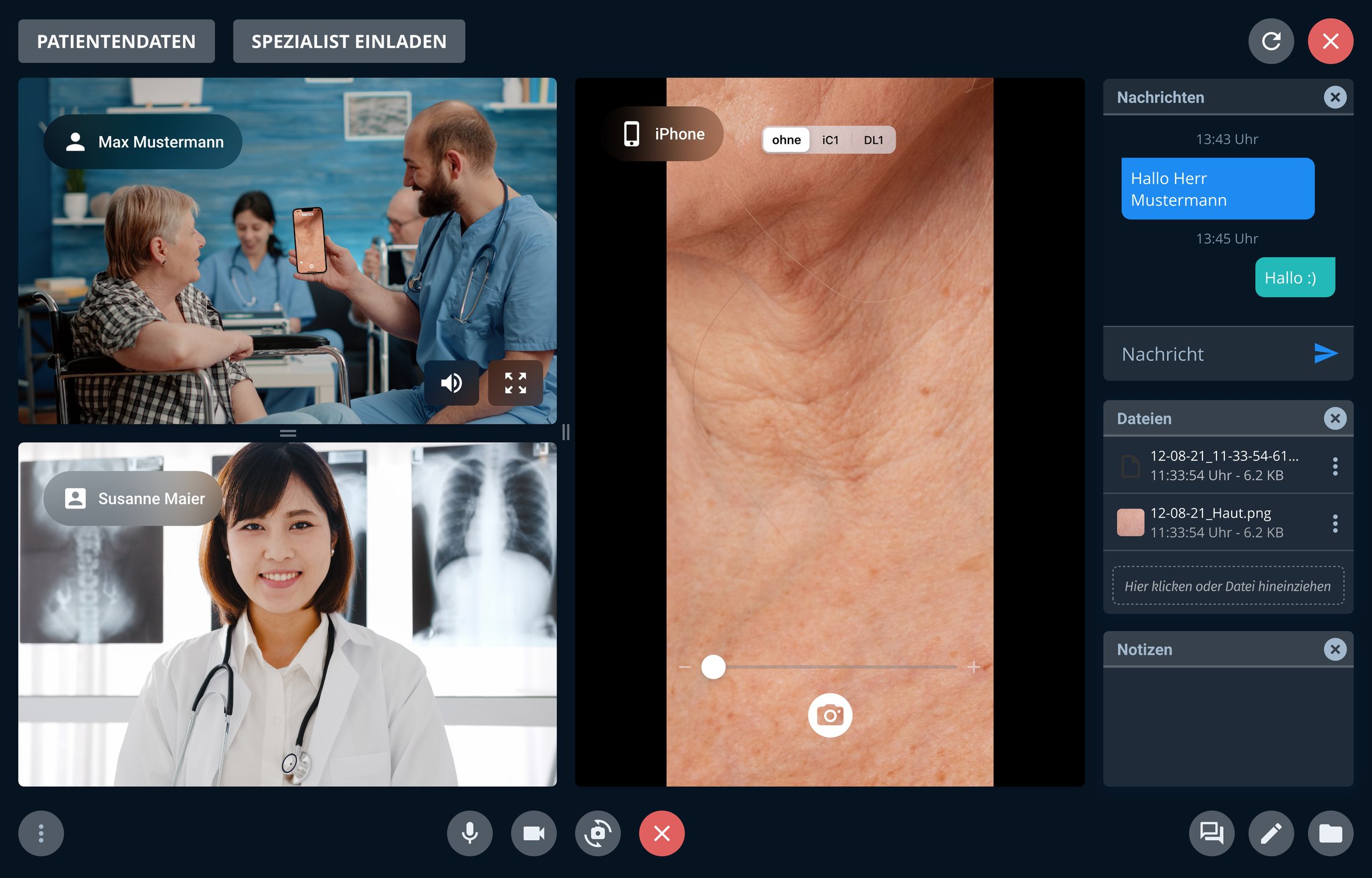Select the DL1 filter tab
1372x878 pixels.
[x=873, y=140]
